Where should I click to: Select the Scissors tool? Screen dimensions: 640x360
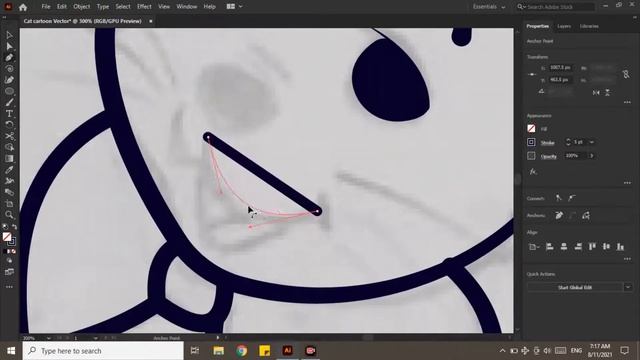tap(9, 136)
